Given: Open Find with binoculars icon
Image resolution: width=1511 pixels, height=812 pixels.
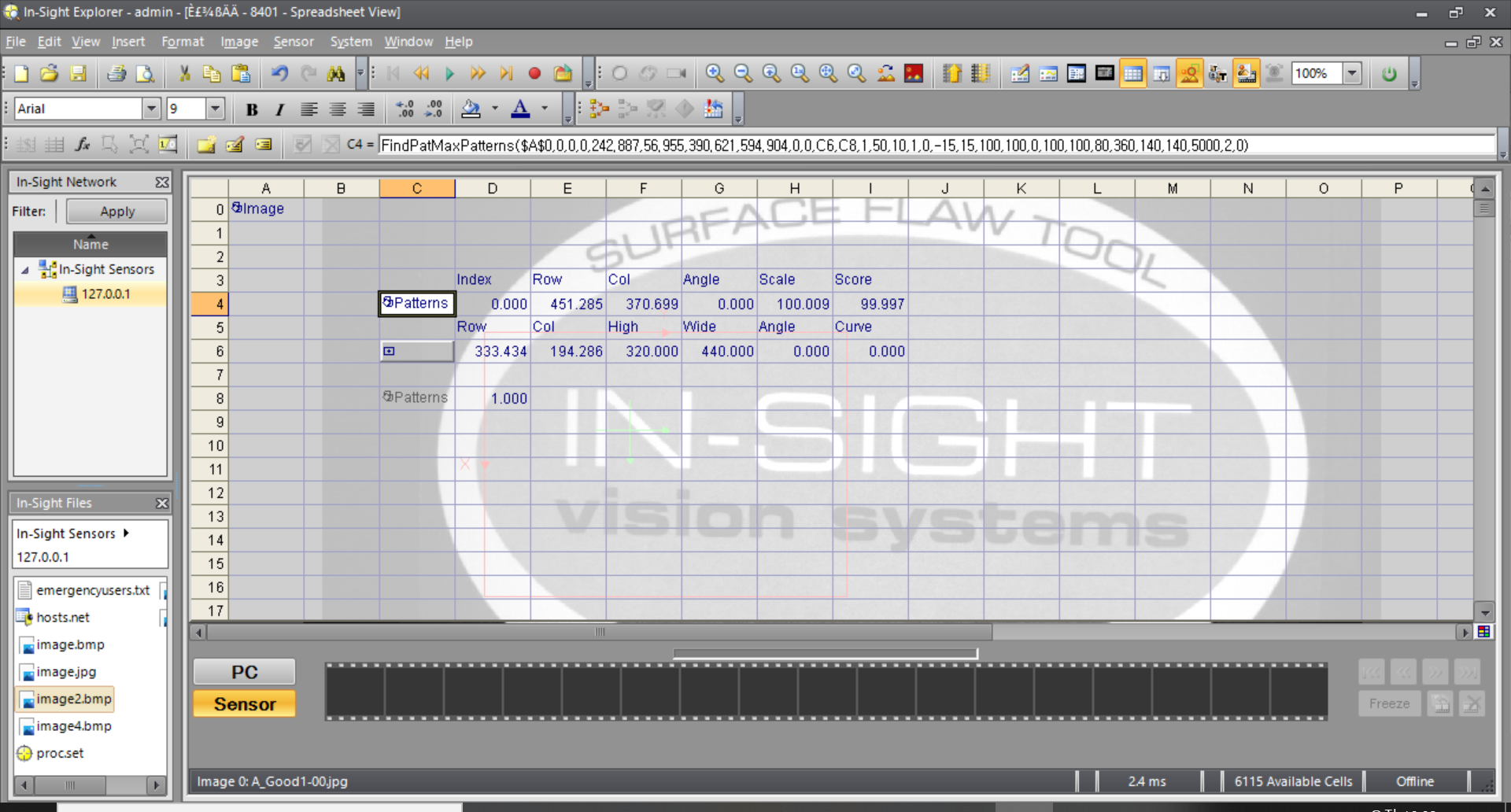Looking at the screenshot, I should click(x=336, y=74).
